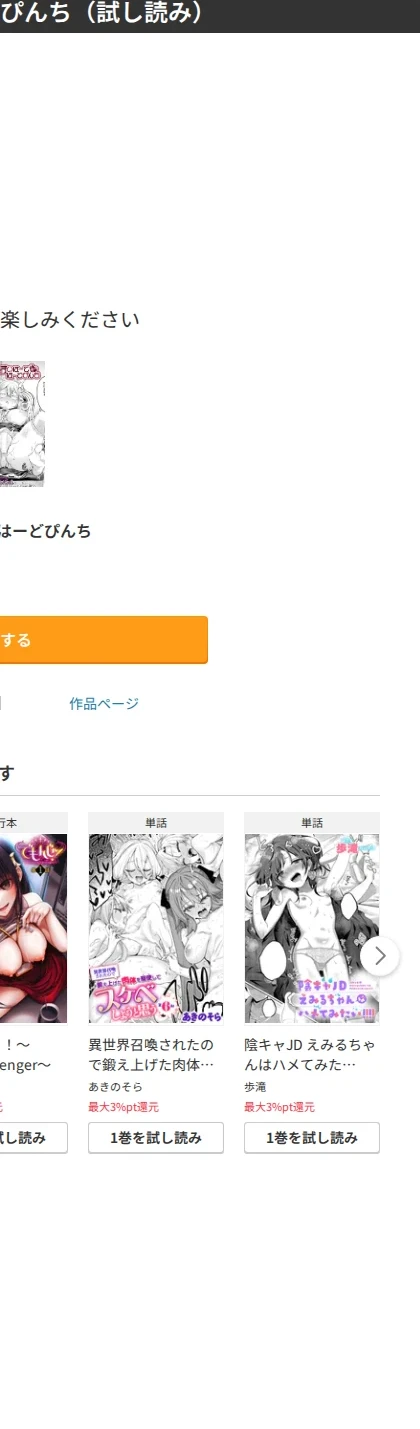Viewport: 420px width, 1429px height.
Task: Open the cover thumbnail by あきのそら
Action: [x=156, y=929]
